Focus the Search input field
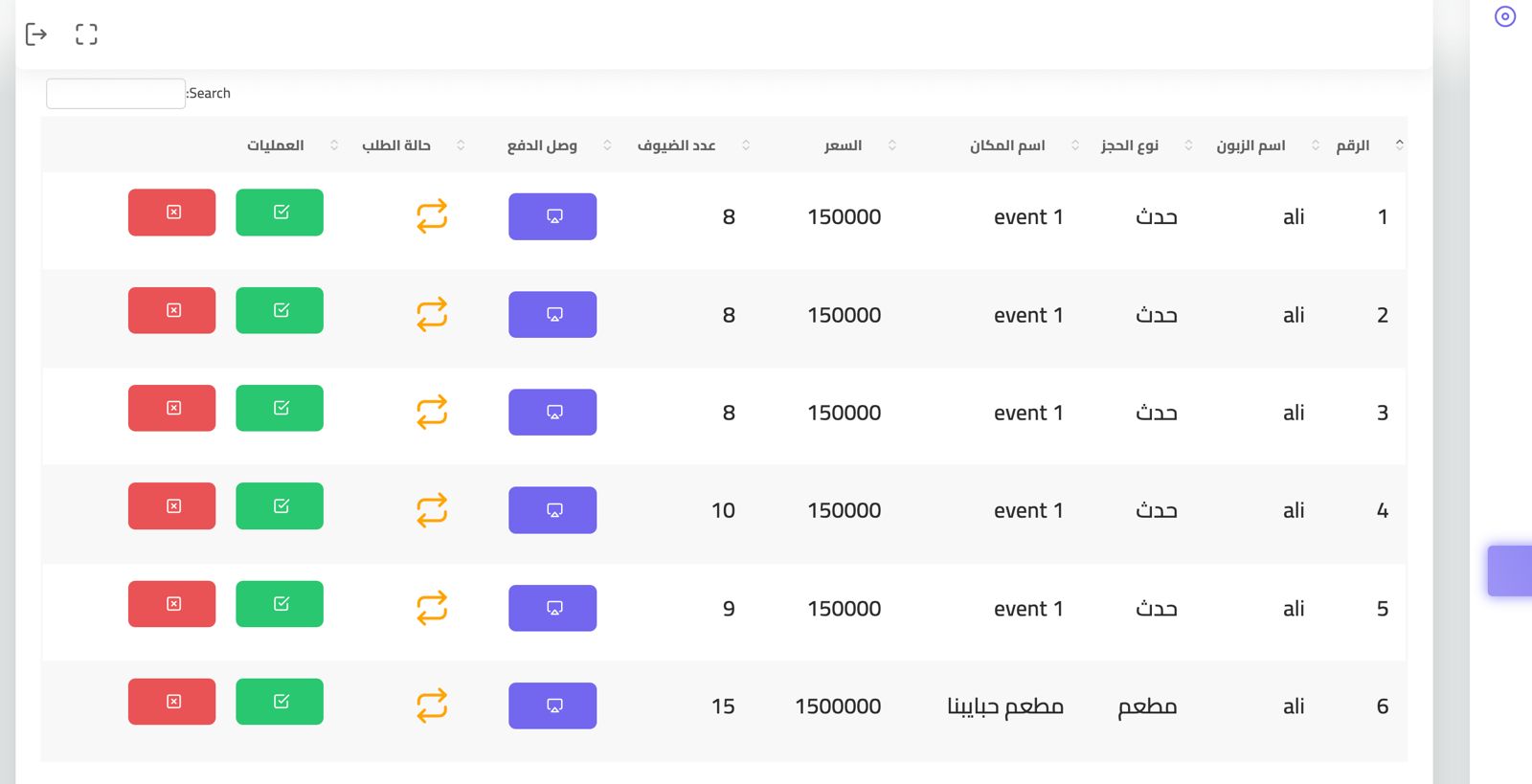 point(116,94)
